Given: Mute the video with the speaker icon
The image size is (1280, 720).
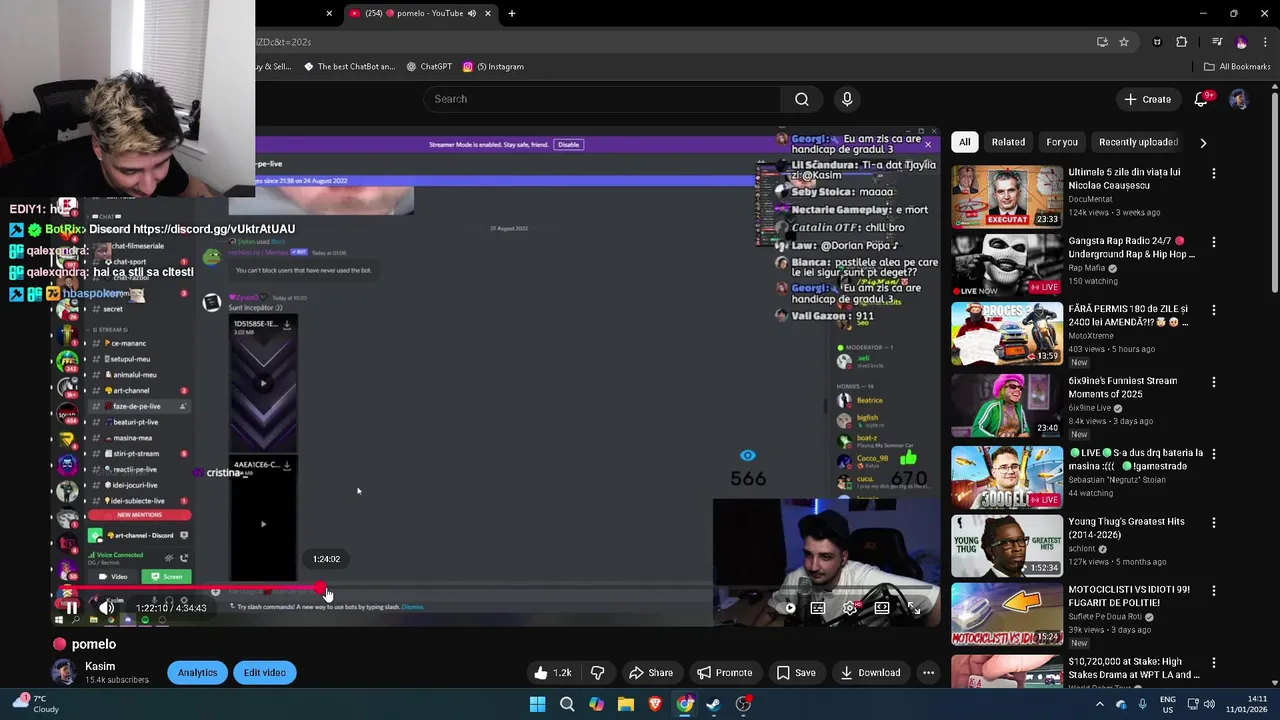Looking at the screenshot, I should tap(107, 608).
